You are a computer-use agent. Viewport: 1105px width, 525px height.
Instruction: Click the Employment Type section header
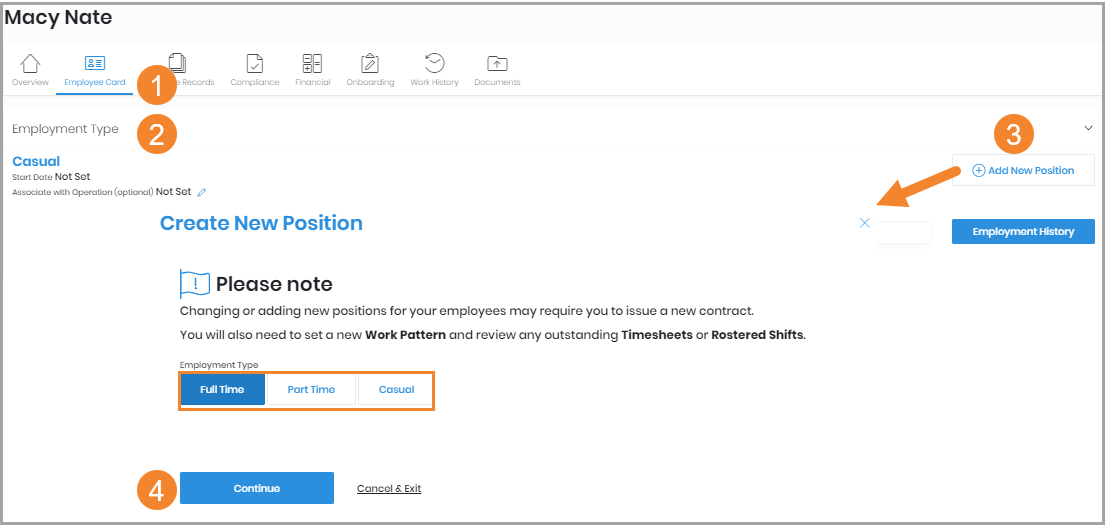(65, 129)
